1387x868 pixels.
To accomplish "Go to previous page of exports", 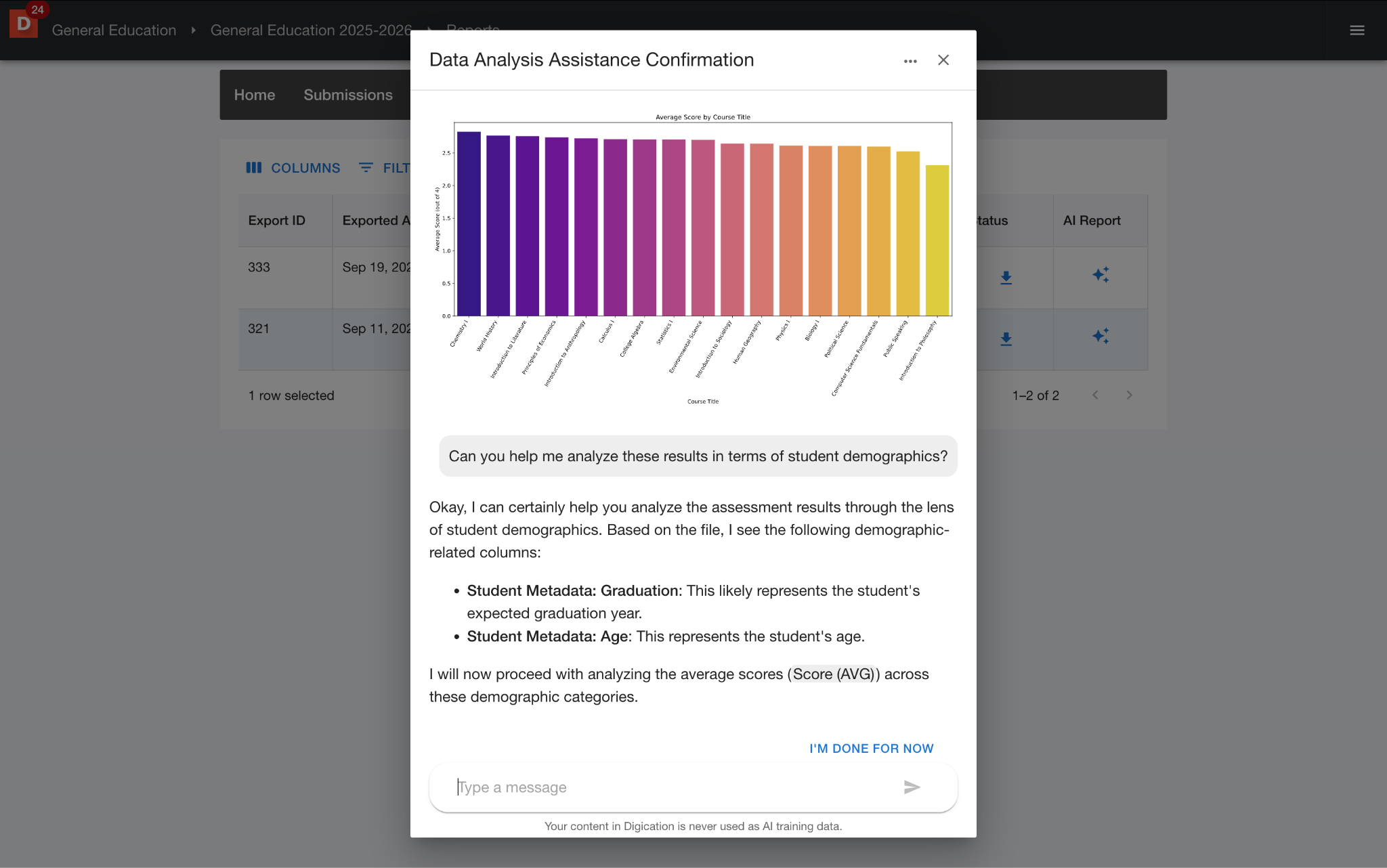I will pyautogui.click(x=1095, y=395).
